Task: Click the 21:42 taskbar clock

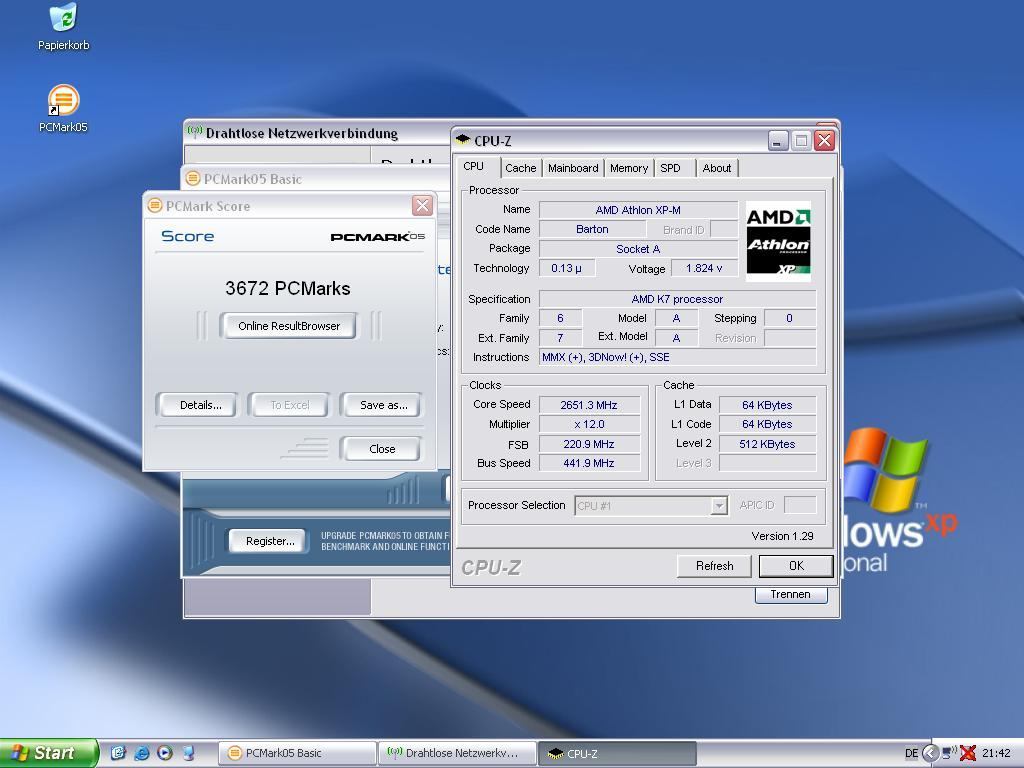Action: click(996, 753)
